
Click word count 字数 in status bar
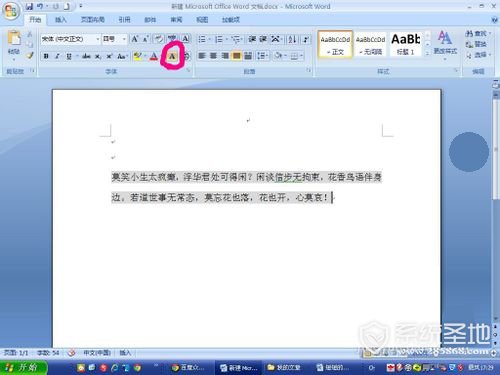pyautogui.click(x=48, y=352)
